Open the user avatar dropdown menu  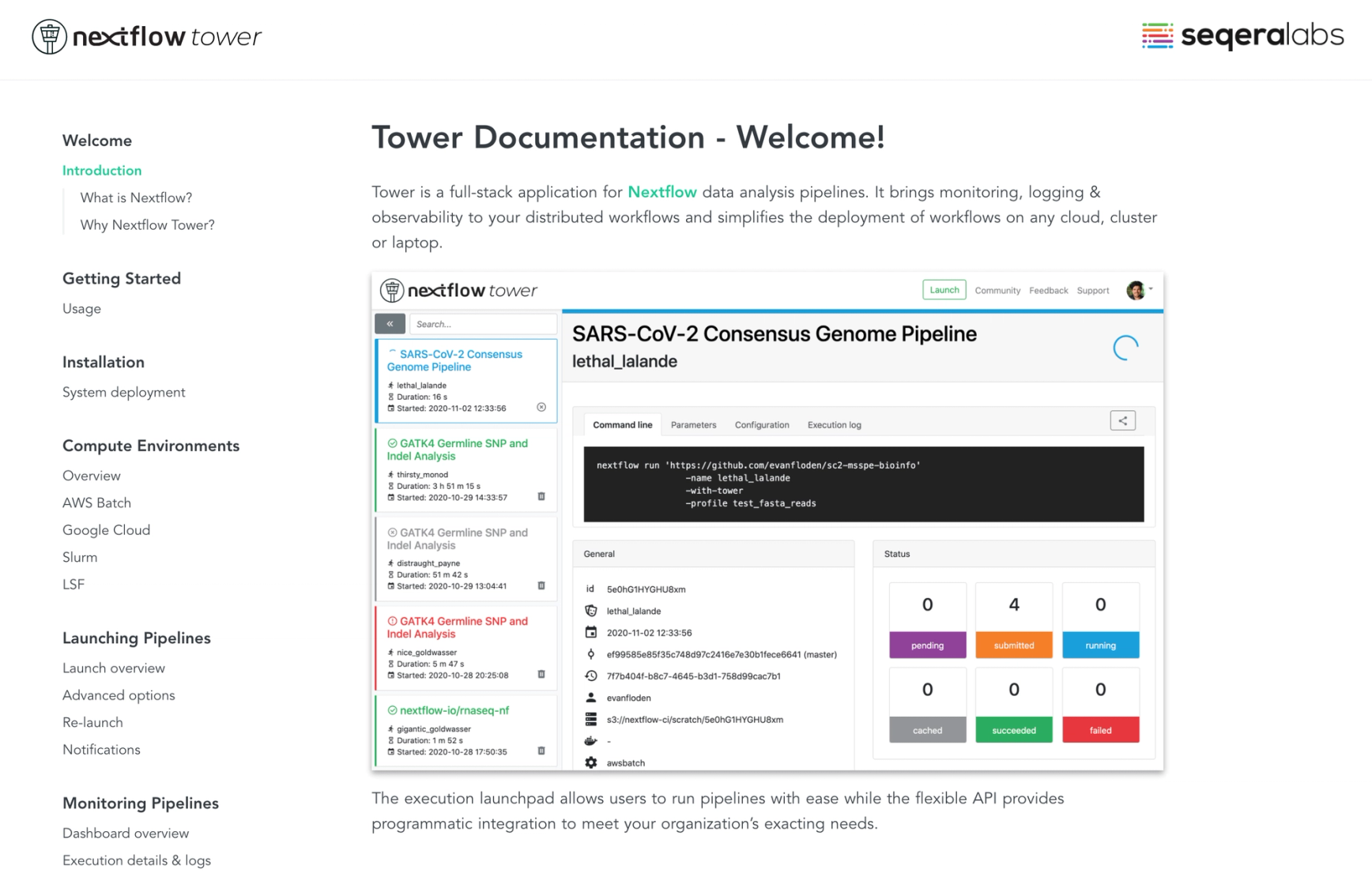tap(1140, 291)
